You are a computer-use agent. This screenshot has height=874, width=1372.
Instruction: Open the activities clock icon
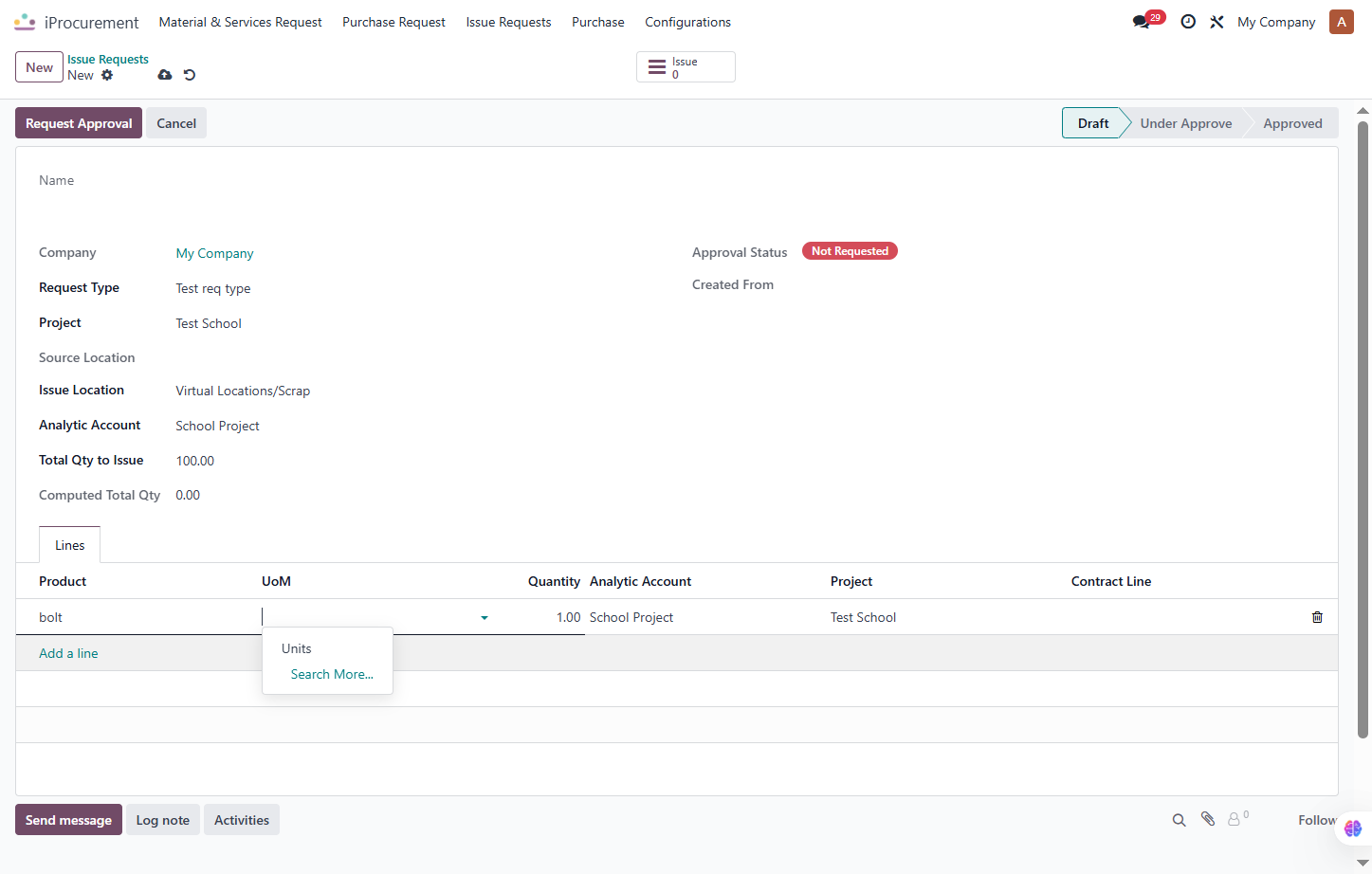point(1188,22)
